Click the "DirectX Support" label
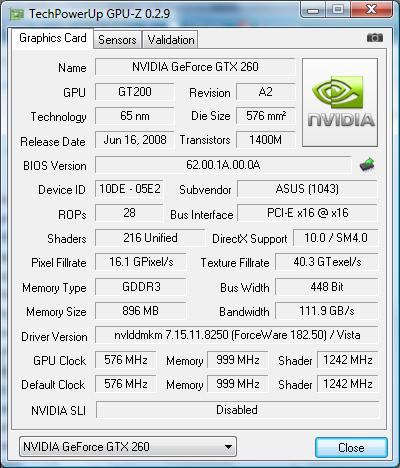The width and height of the screenshot is (400, 468). pos(250,239)
